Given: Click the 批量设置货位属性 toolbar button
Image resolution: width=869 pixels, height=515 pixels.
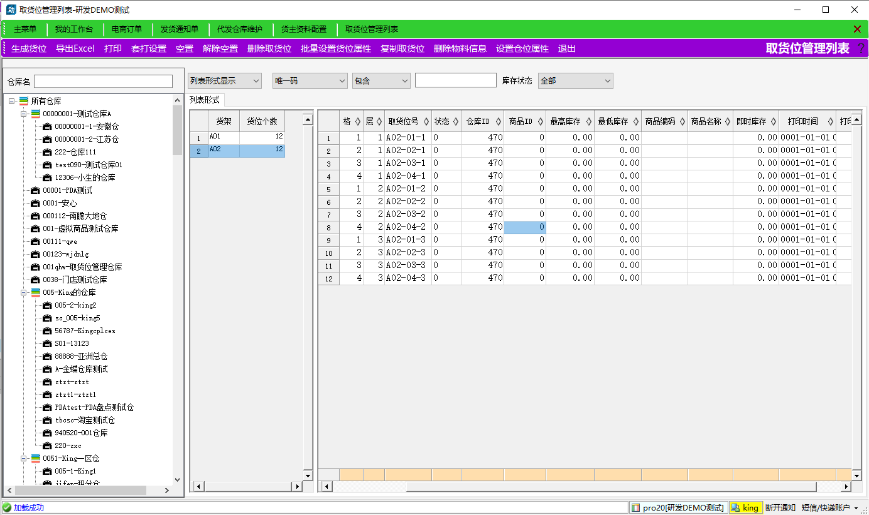Looking at the screenshot, I should point(336,48).
